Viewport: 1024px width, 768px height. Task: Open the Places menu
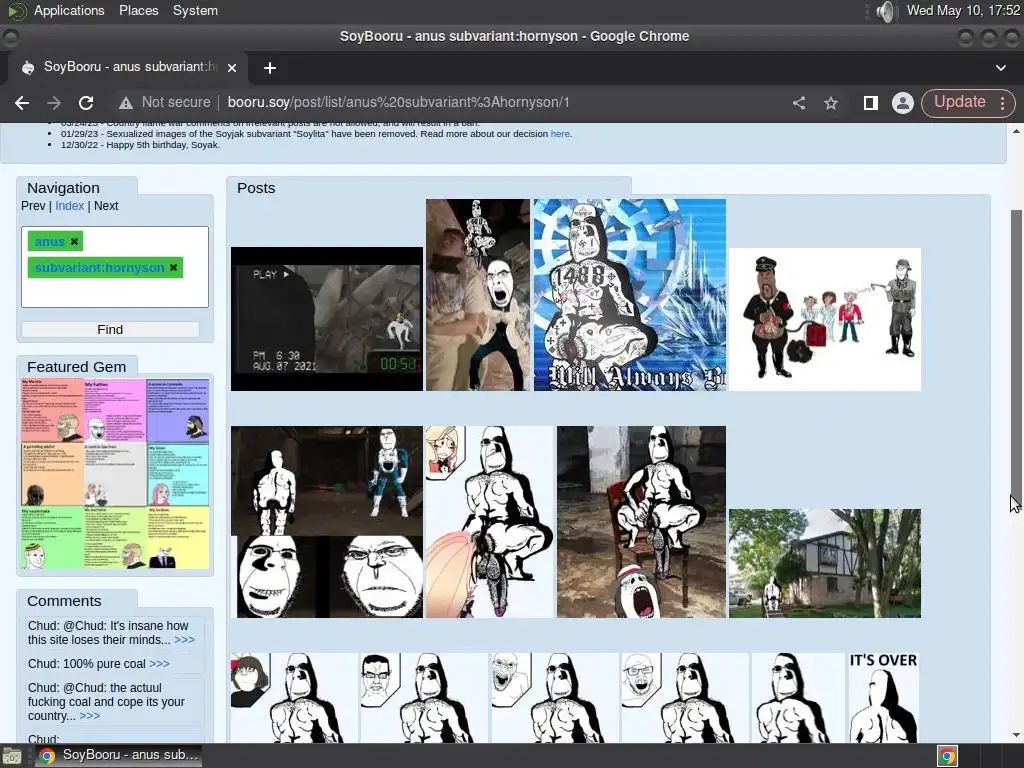(138, 10)
